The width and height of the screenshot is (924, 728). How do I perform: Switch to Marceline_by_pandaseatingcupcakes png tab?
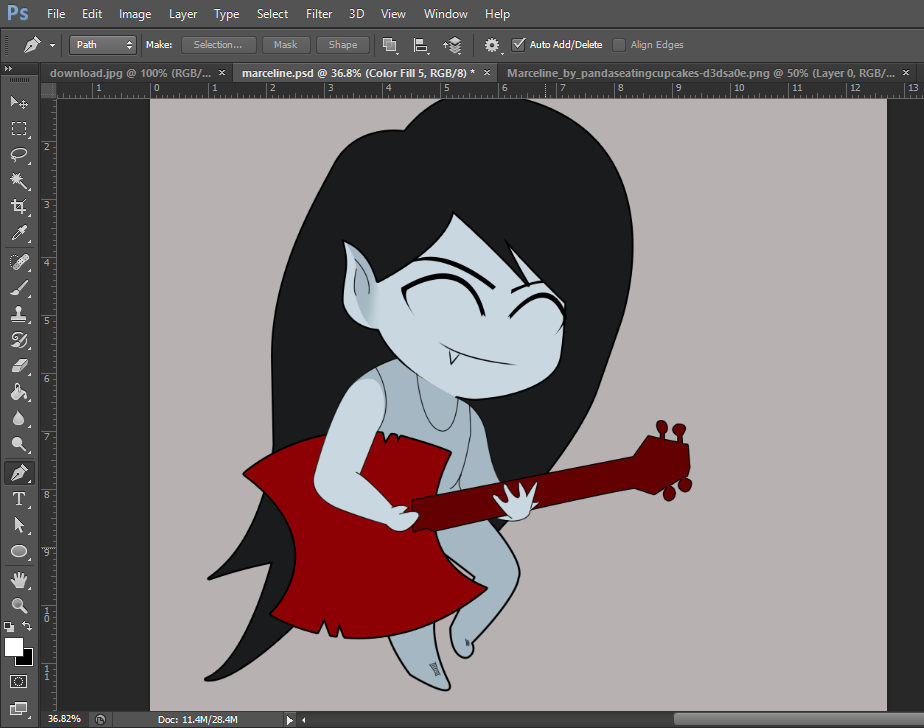[x=701, y=73]
